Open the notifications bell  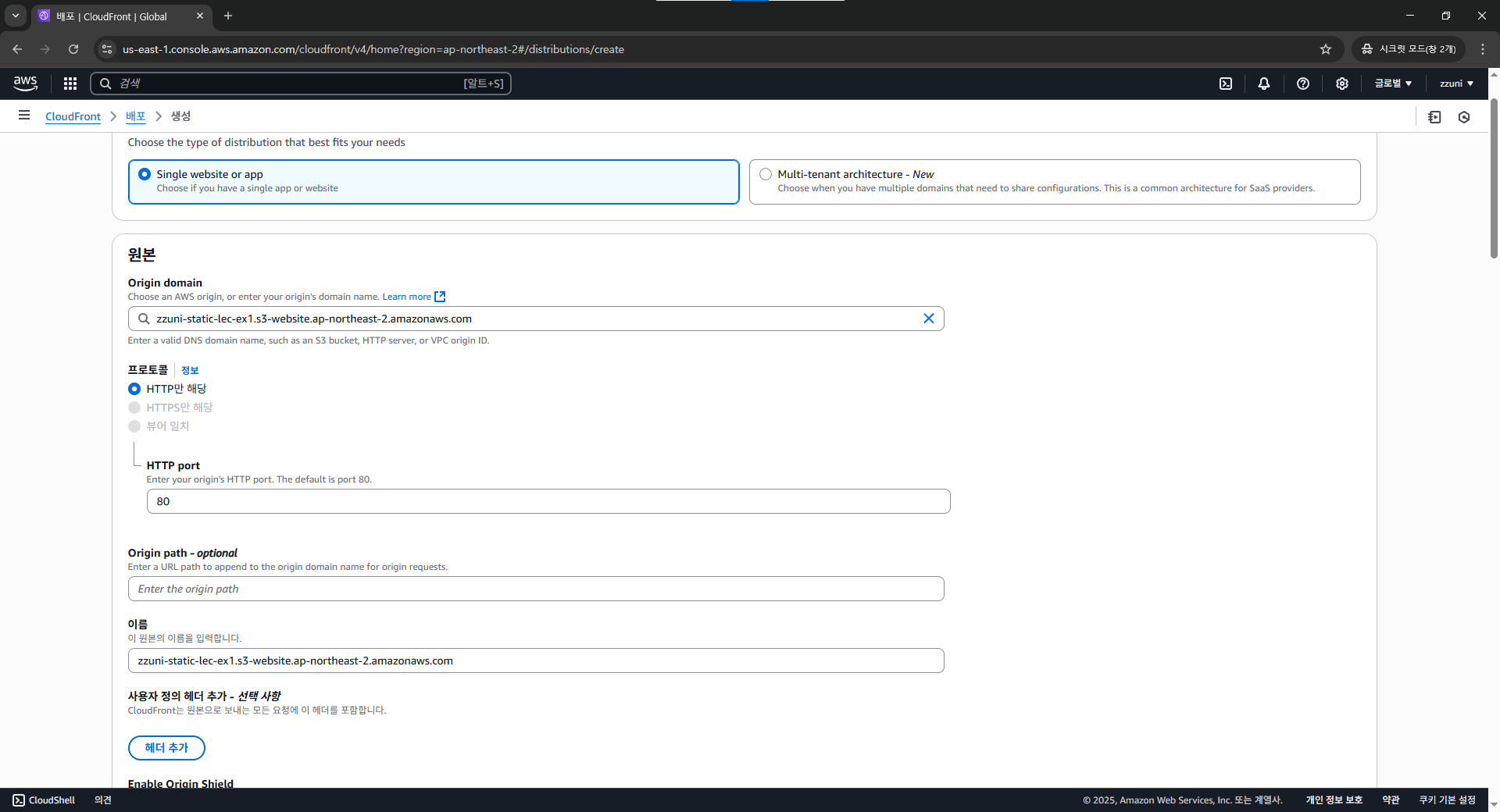[x=1264, y=84]
